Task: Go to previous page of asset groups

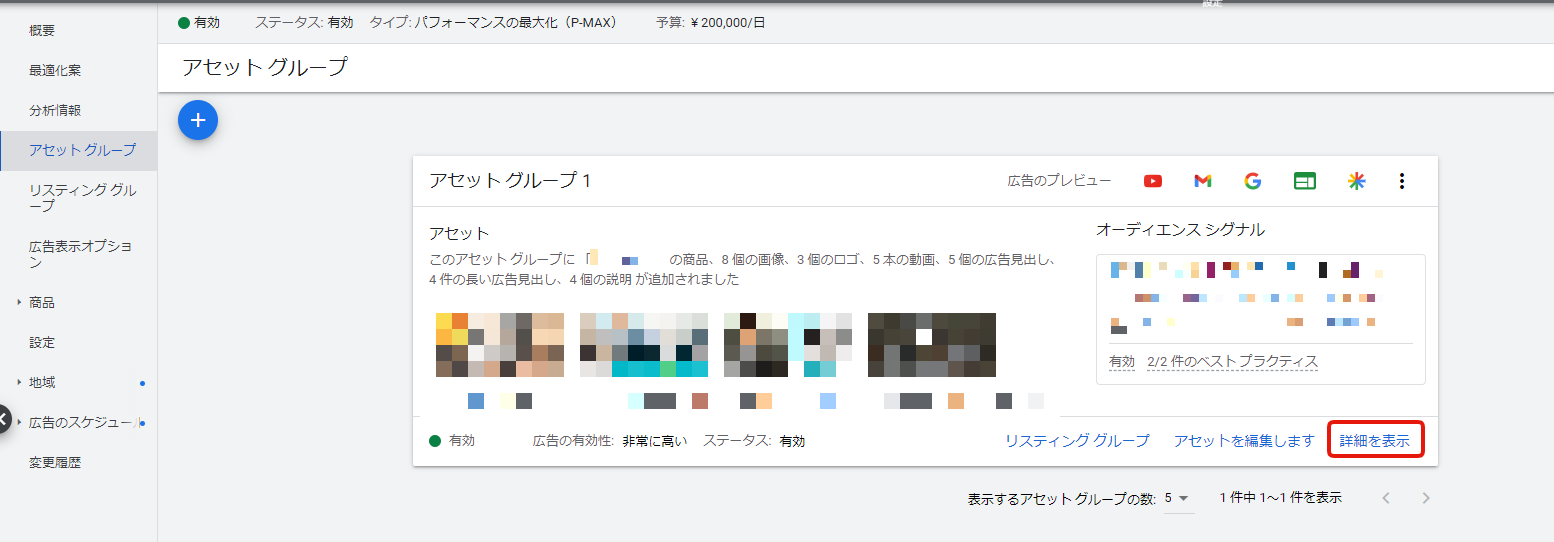Action: (x=1385, y=498)
